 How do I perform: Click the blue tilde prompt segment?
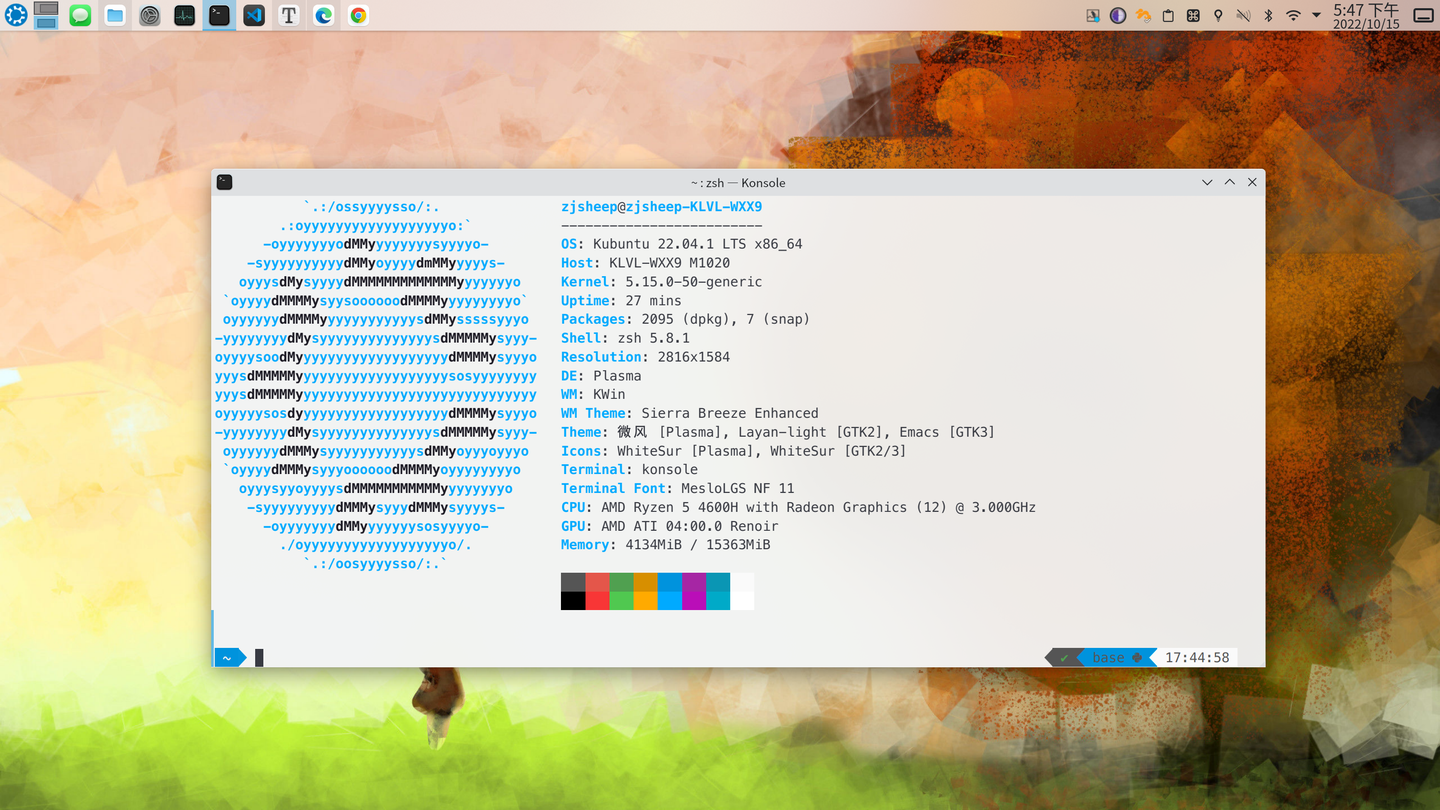[229, 658]
